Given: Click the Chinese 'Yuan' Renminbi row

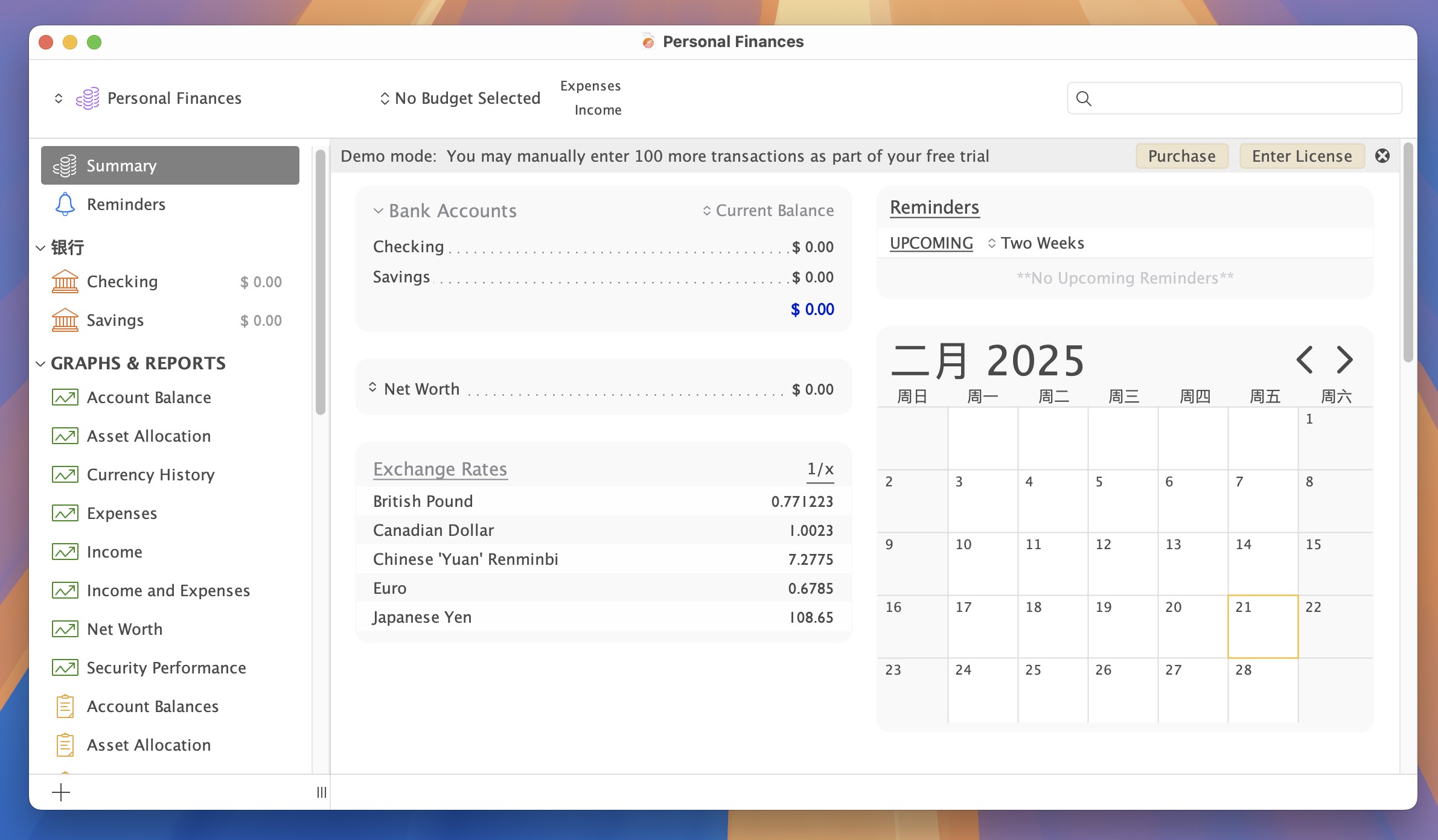Looking at the screenshot, I should pyautogui.click(x=603, y=559).
